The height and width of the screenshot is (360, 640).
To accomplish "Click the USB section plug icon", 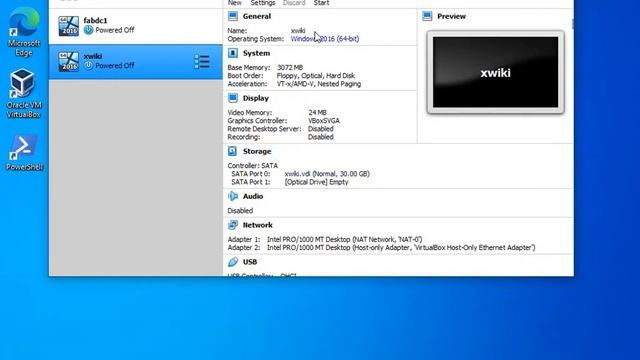I will pyautogui.click(x=233, y=262).
